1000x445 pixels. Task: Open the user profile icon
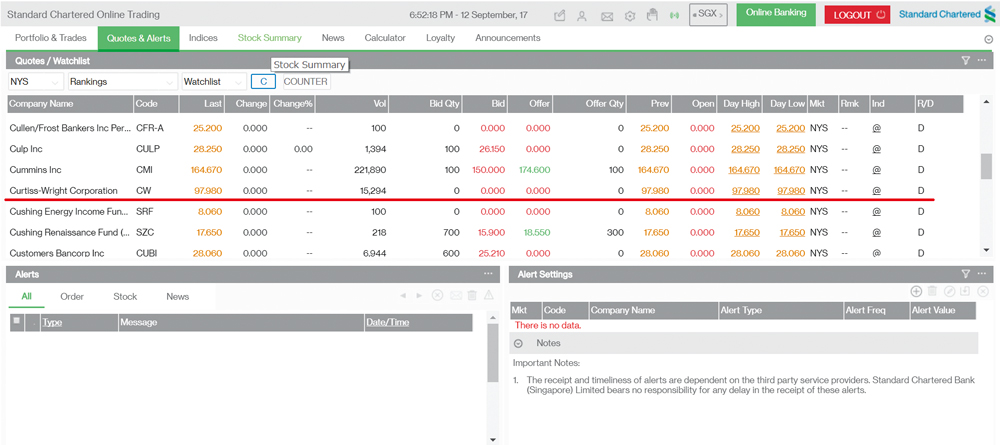click(582, 16)
